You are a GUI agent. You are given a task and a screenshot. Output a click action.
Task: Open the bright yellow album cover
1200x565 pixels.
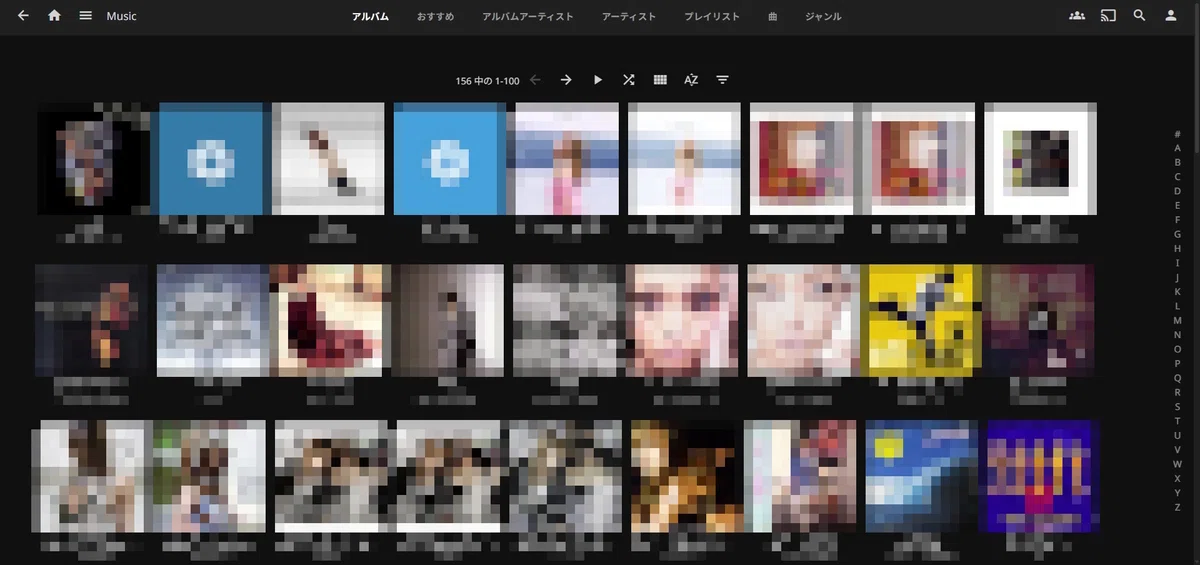tap(922, 320)
